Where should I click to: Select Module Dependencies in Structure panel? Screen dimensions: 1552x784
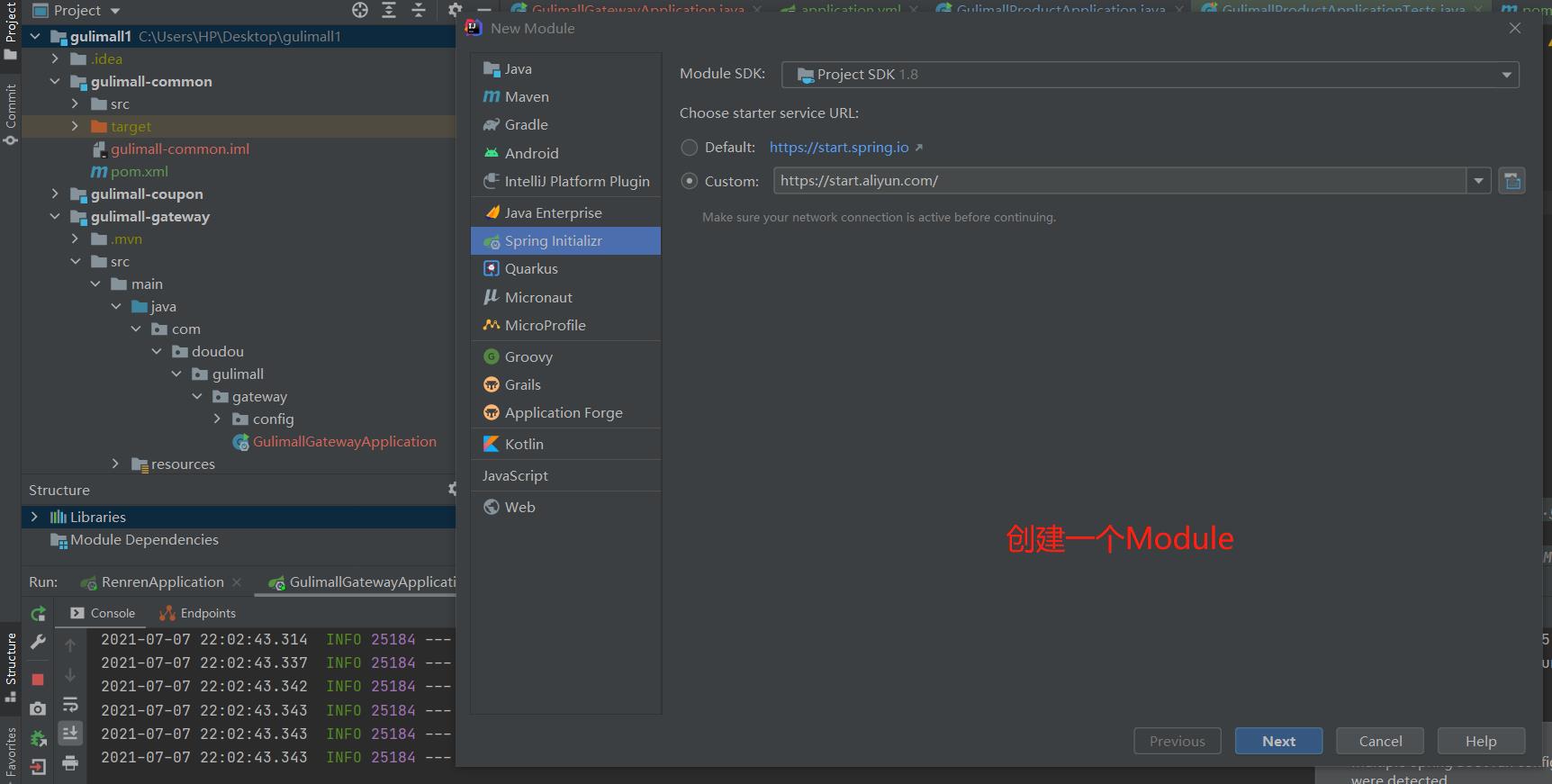coord(135,540)
